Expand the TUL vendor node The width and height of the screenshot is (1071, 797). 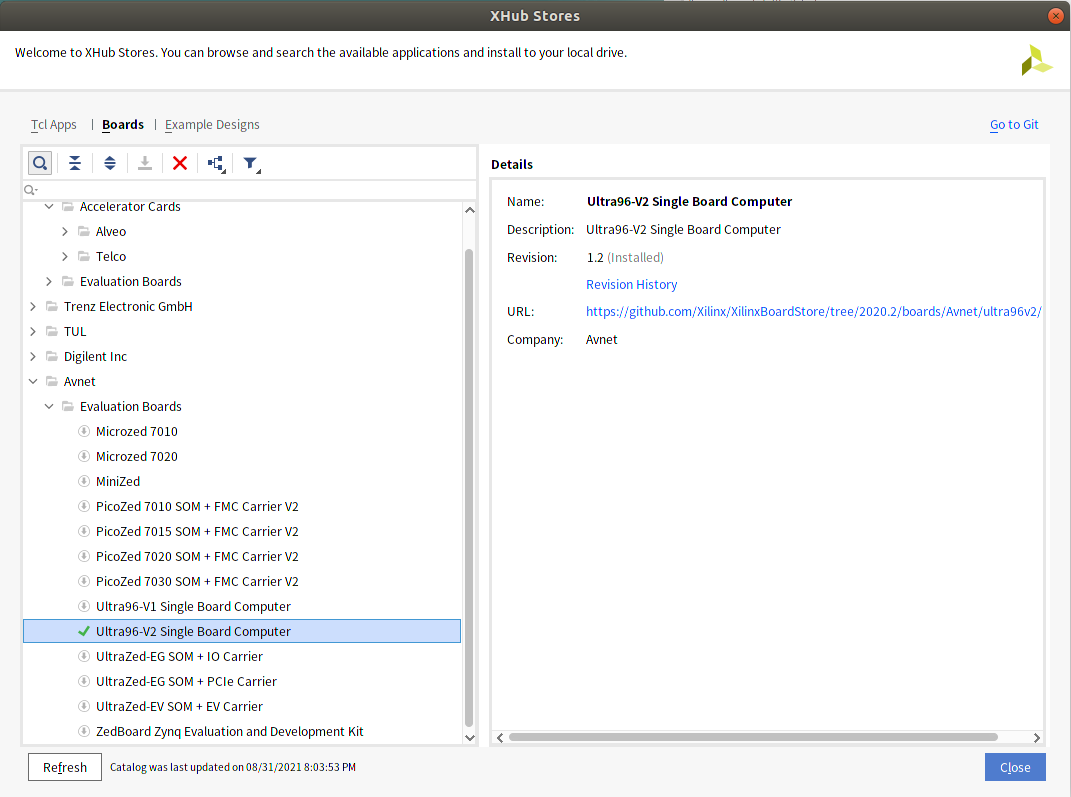coord(33,331)
